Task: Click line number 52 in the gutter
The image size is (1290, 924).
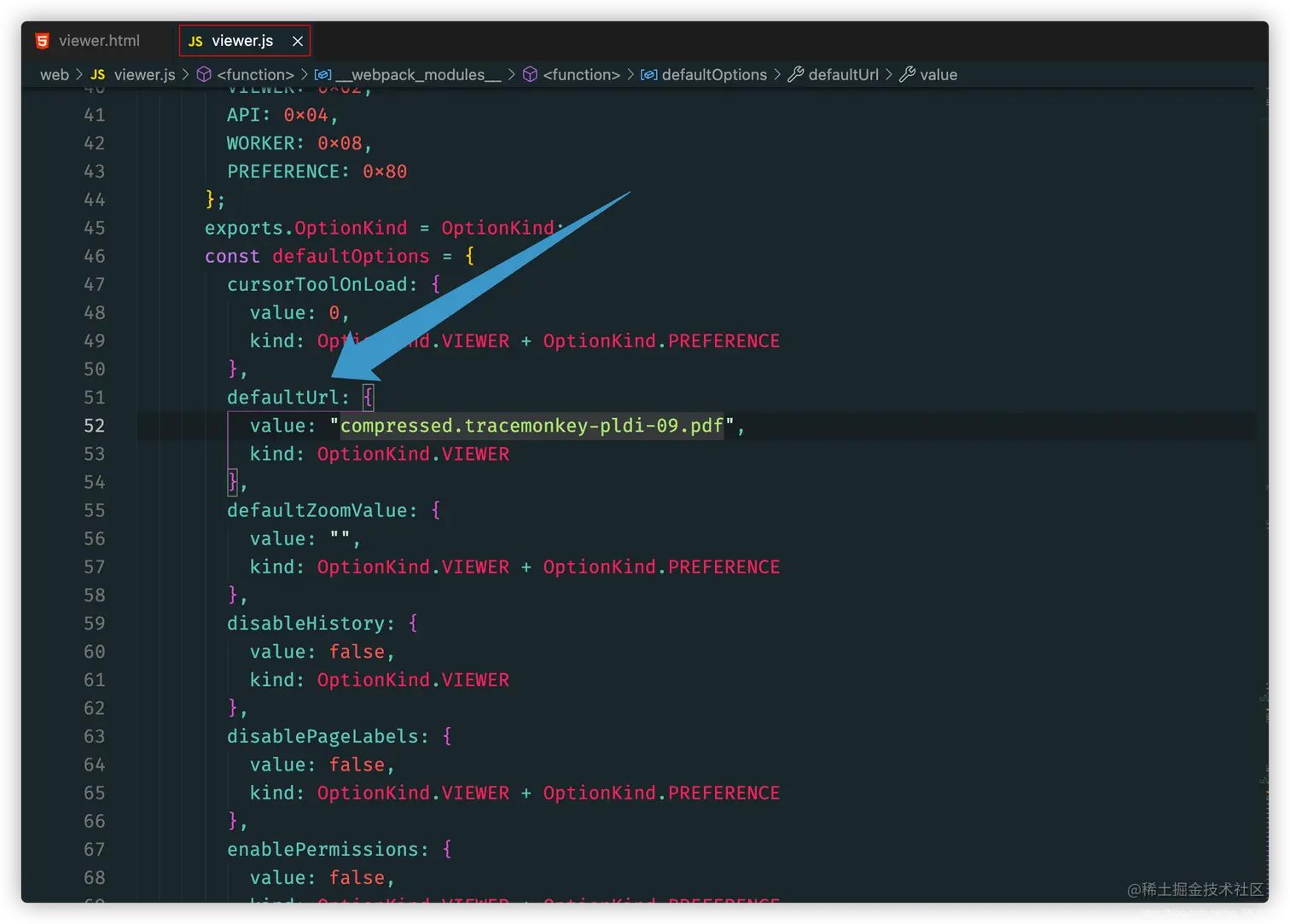Action: pos(95,426)
